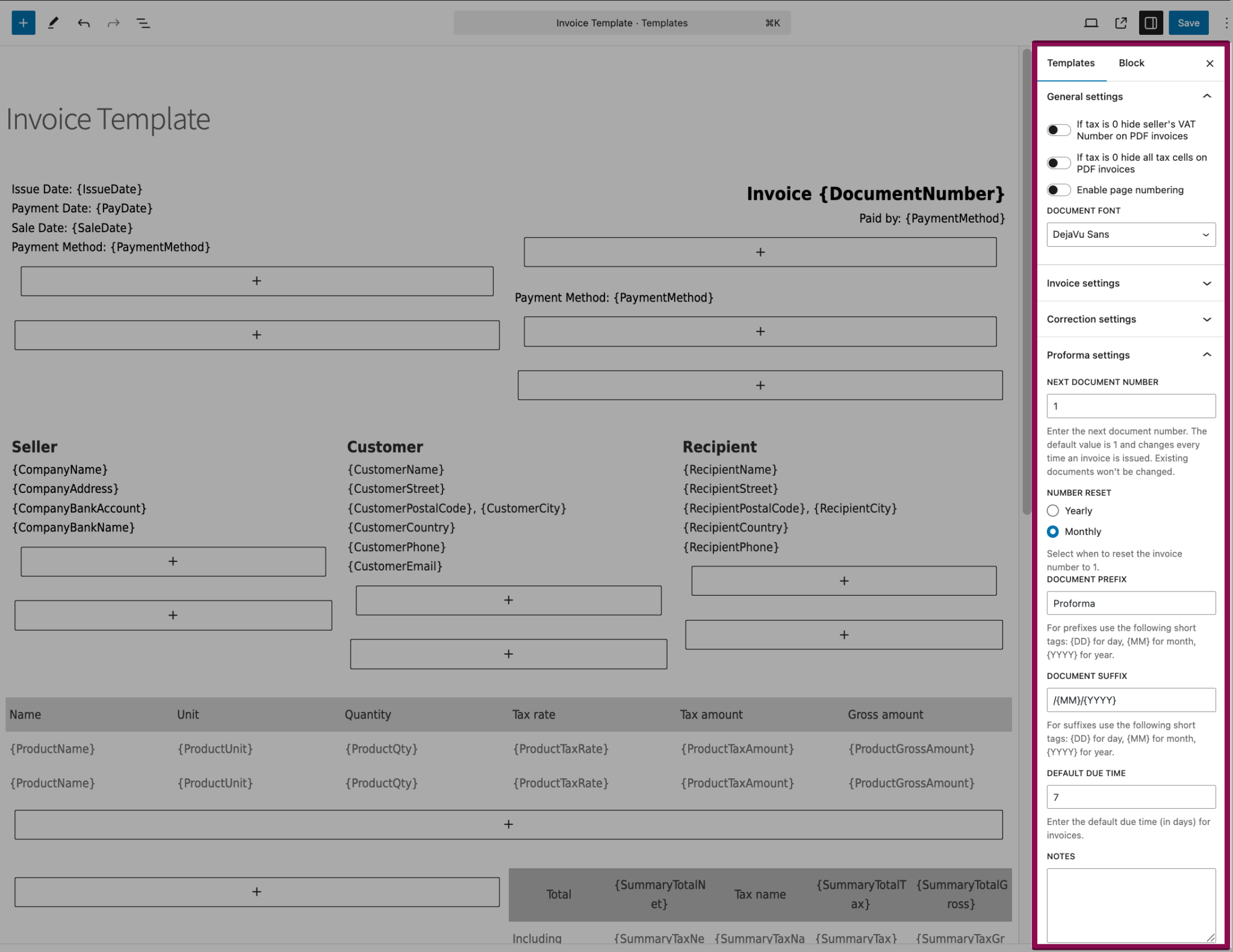Select the pencil editing tool
The image size is (1233, 952).
pos(53,23)
